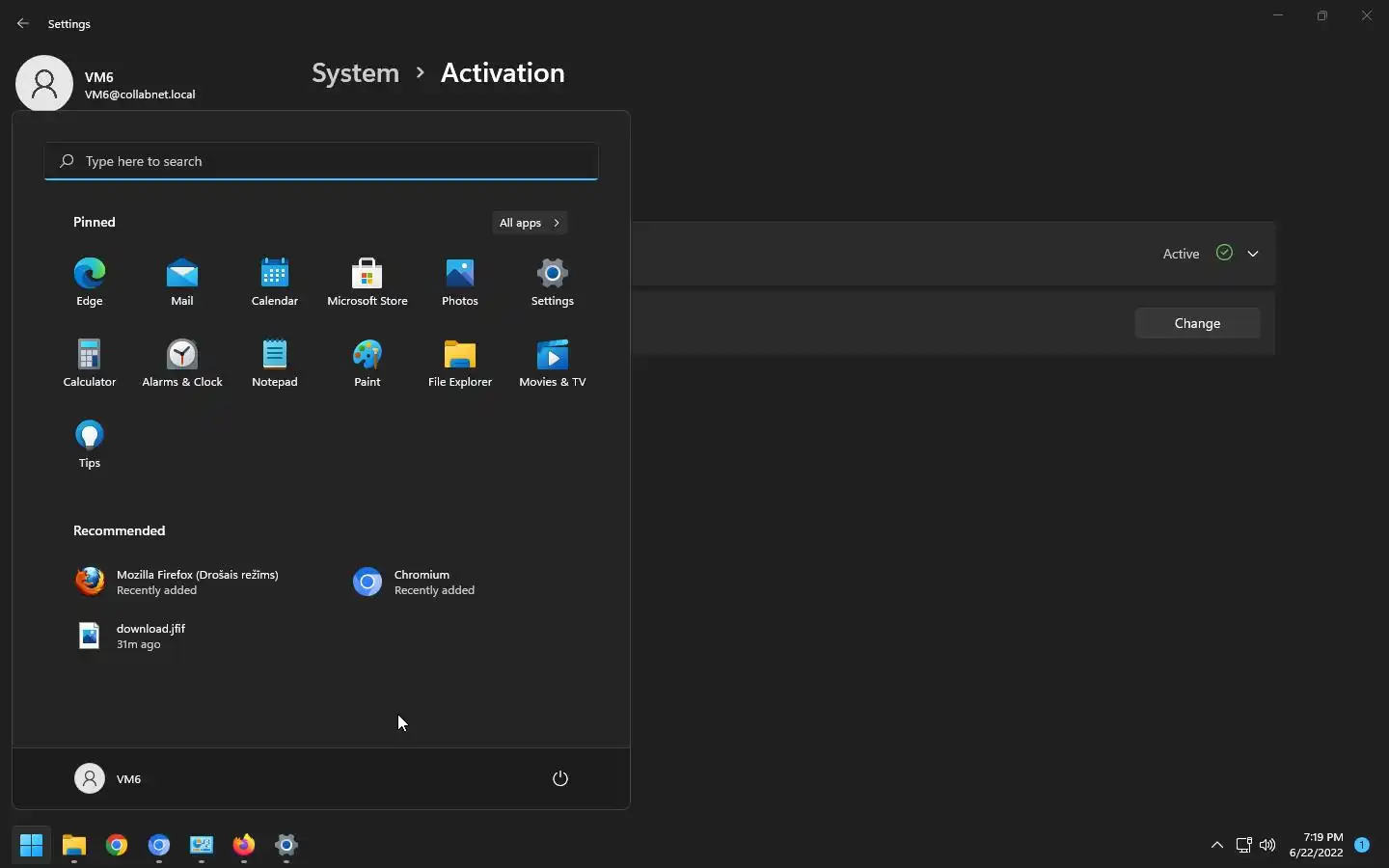The image size is (1389, 868).
Task: Open the VM6 profile picture in Settings
Action: coord(44,83)
